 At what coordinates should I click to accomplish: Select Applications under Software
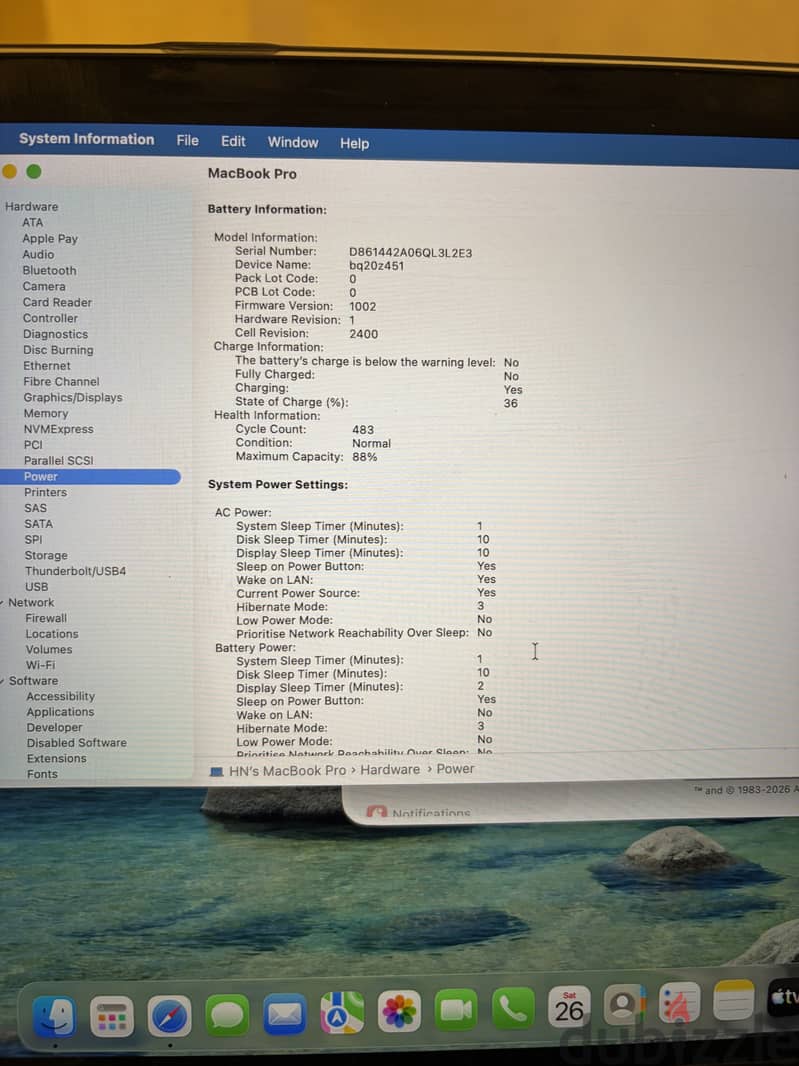click(61, 712)
